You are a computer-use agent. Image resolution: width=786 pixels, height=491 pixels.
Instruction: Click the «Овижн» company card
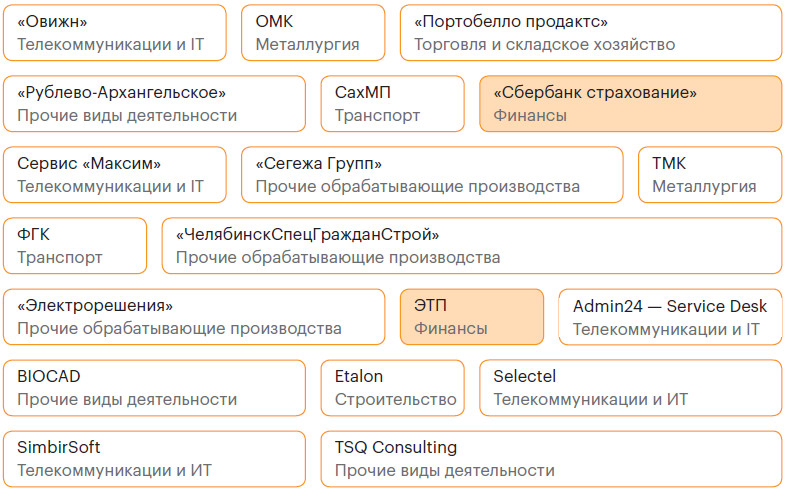(118, 33)
